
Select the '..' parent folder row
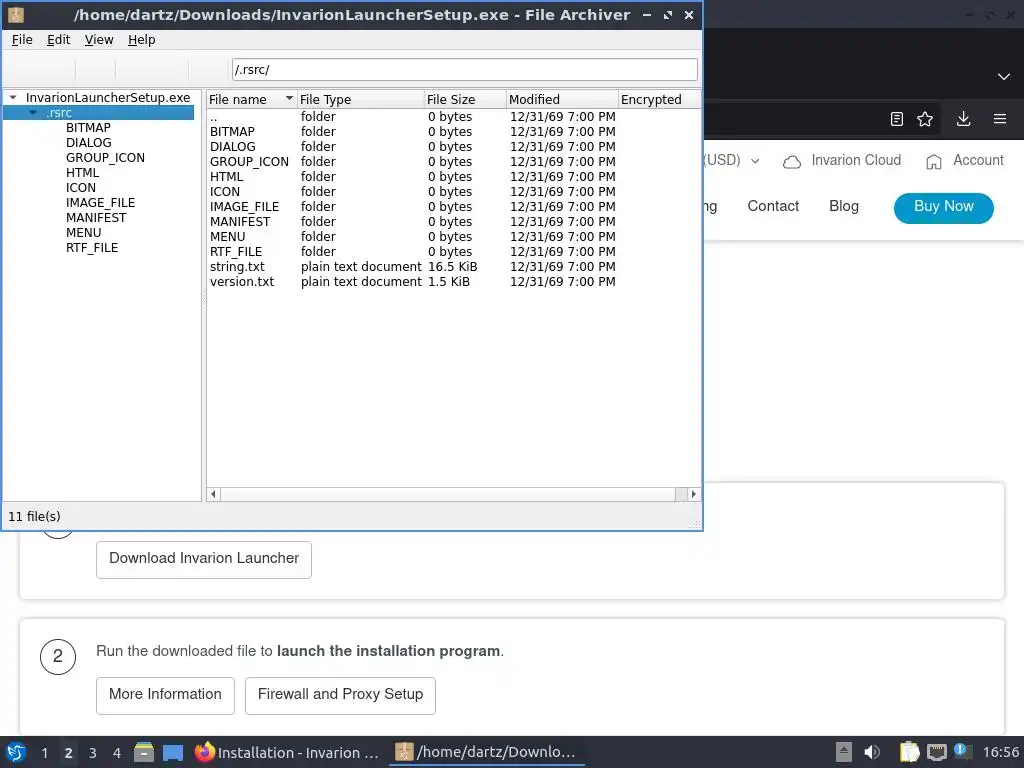453,116
